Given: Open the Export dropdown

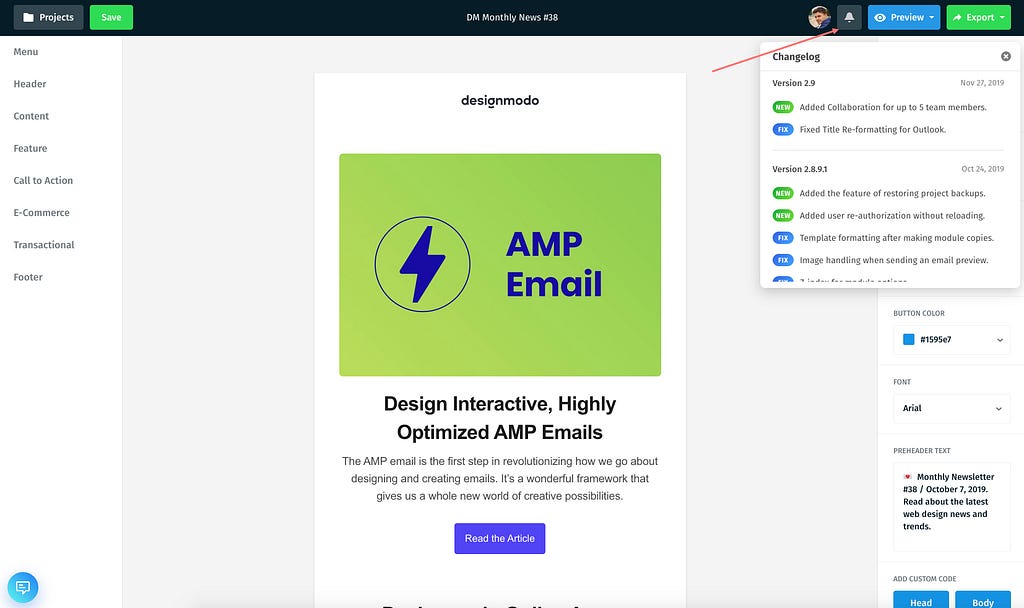Looking at the screenshot, I should point(978,18).
